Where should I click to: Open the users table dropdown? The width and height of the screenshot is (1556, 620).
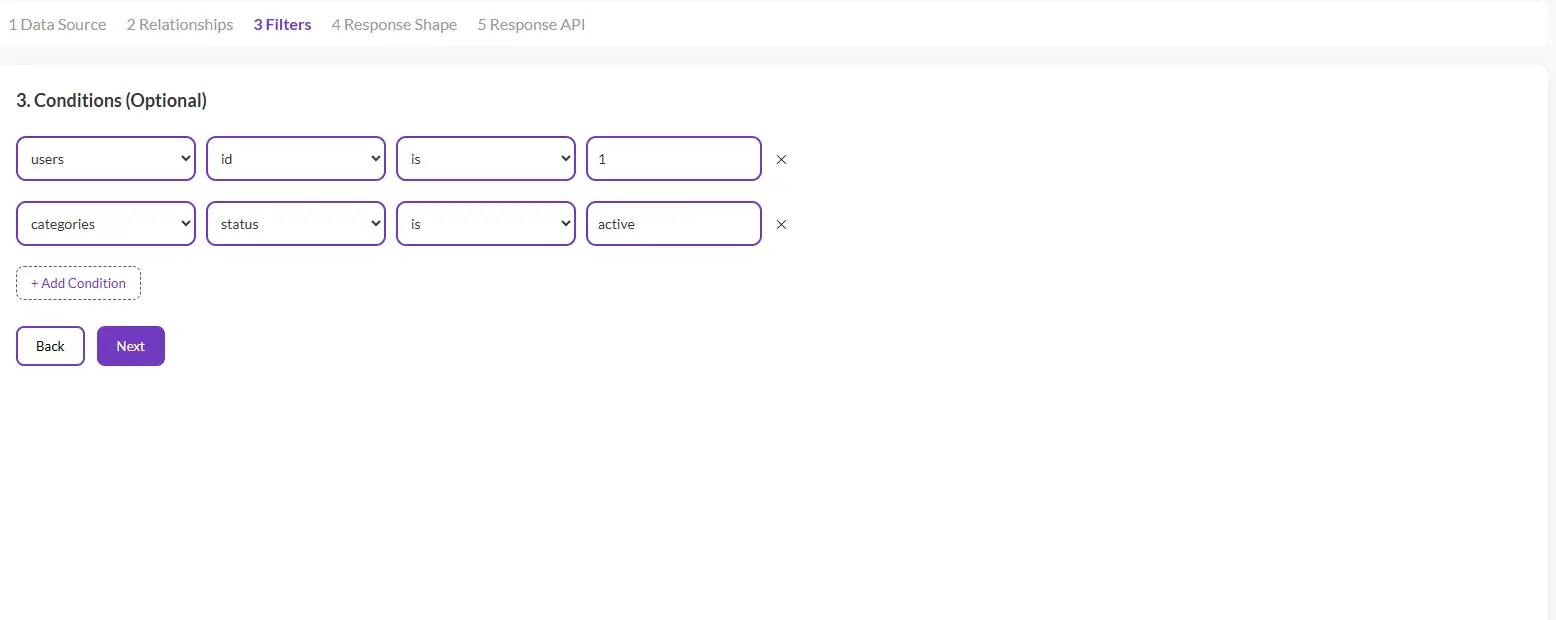coord(106,159)
